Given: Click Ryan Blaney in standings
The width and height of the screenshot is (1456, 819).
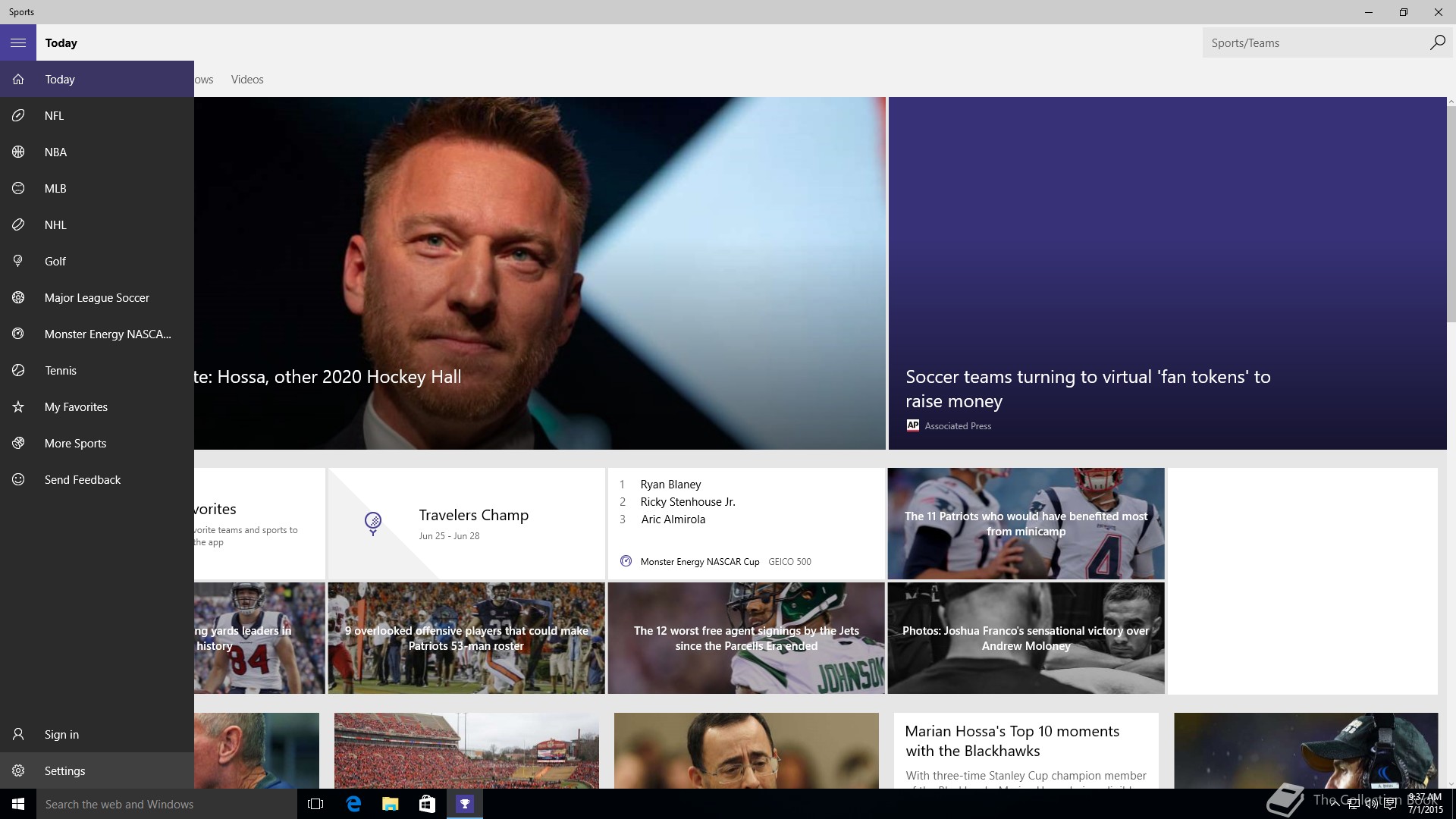Looking at the screenshot, I should tap(670, 485).
